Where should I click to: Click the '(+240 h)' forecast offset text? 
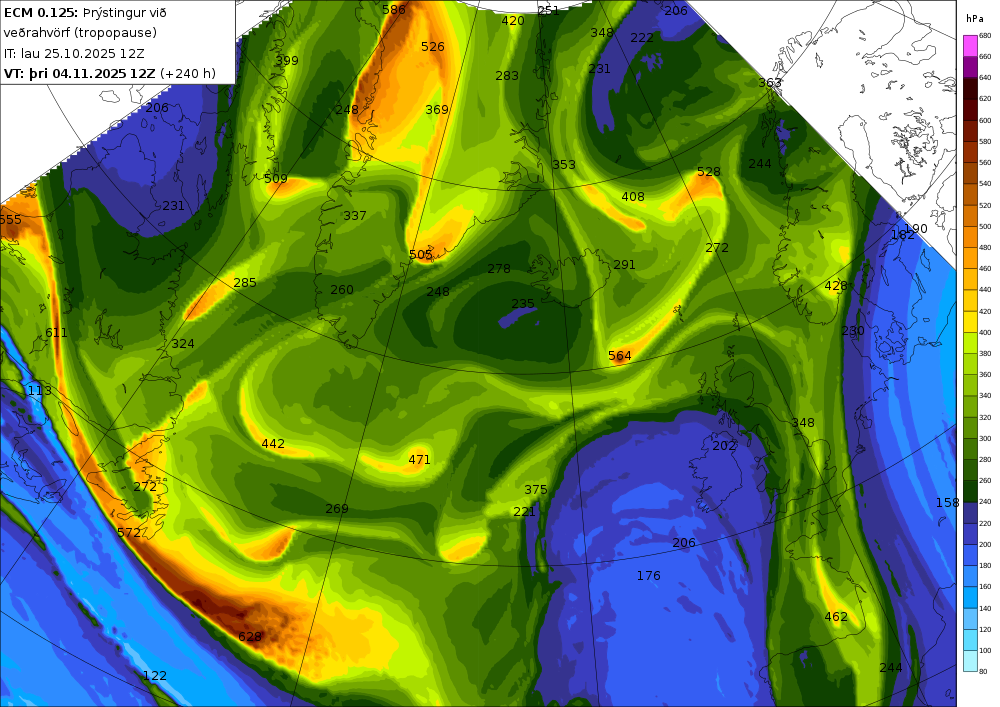click(x=188, y=73)
